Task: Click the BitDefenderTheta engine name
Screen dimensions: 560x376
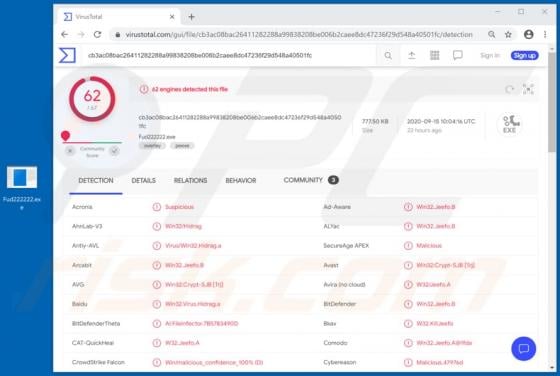Action: click(x=96, y=324)
